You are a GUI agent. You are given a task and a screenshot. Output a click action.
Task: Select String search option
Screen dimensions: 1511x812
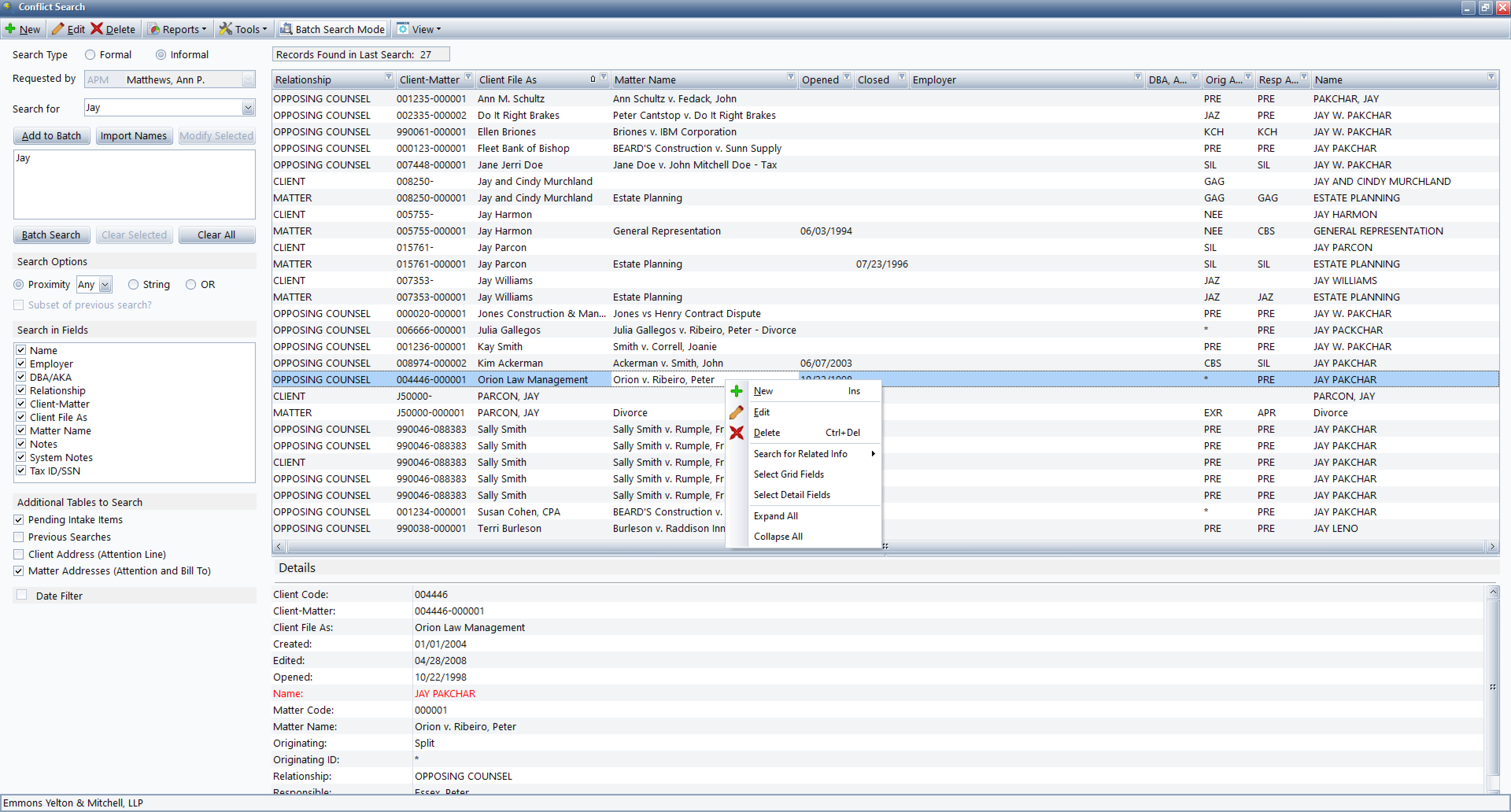[133, 284]
